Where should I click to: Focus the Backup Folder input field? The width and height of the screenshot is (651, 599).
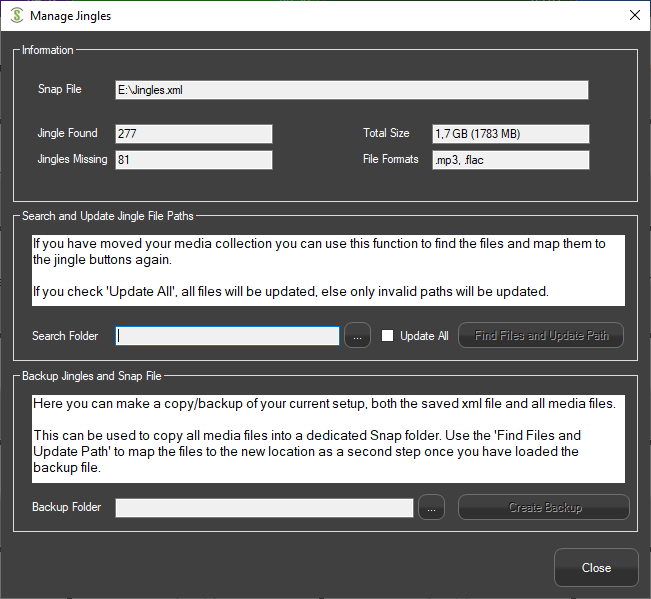[264, 508]
